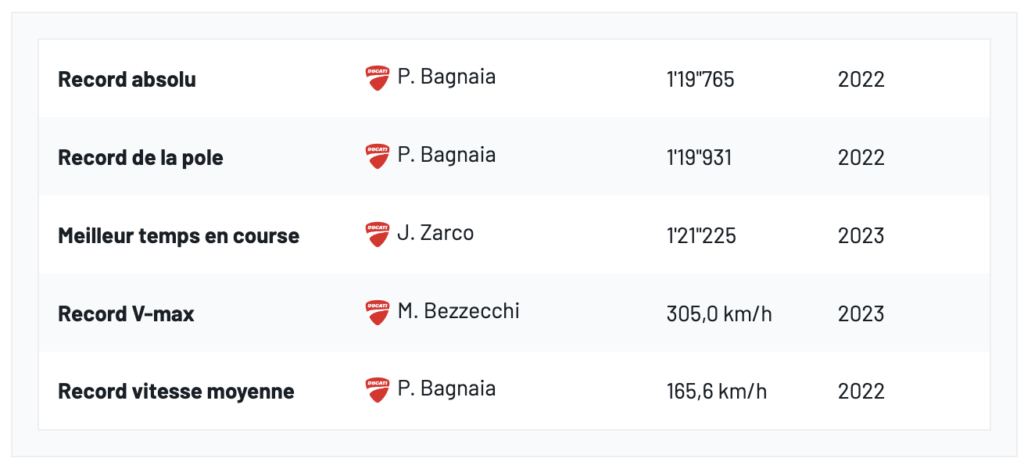Click the Meilleur temps en course label
The image size is (1024, 469).
pos(179,236)
